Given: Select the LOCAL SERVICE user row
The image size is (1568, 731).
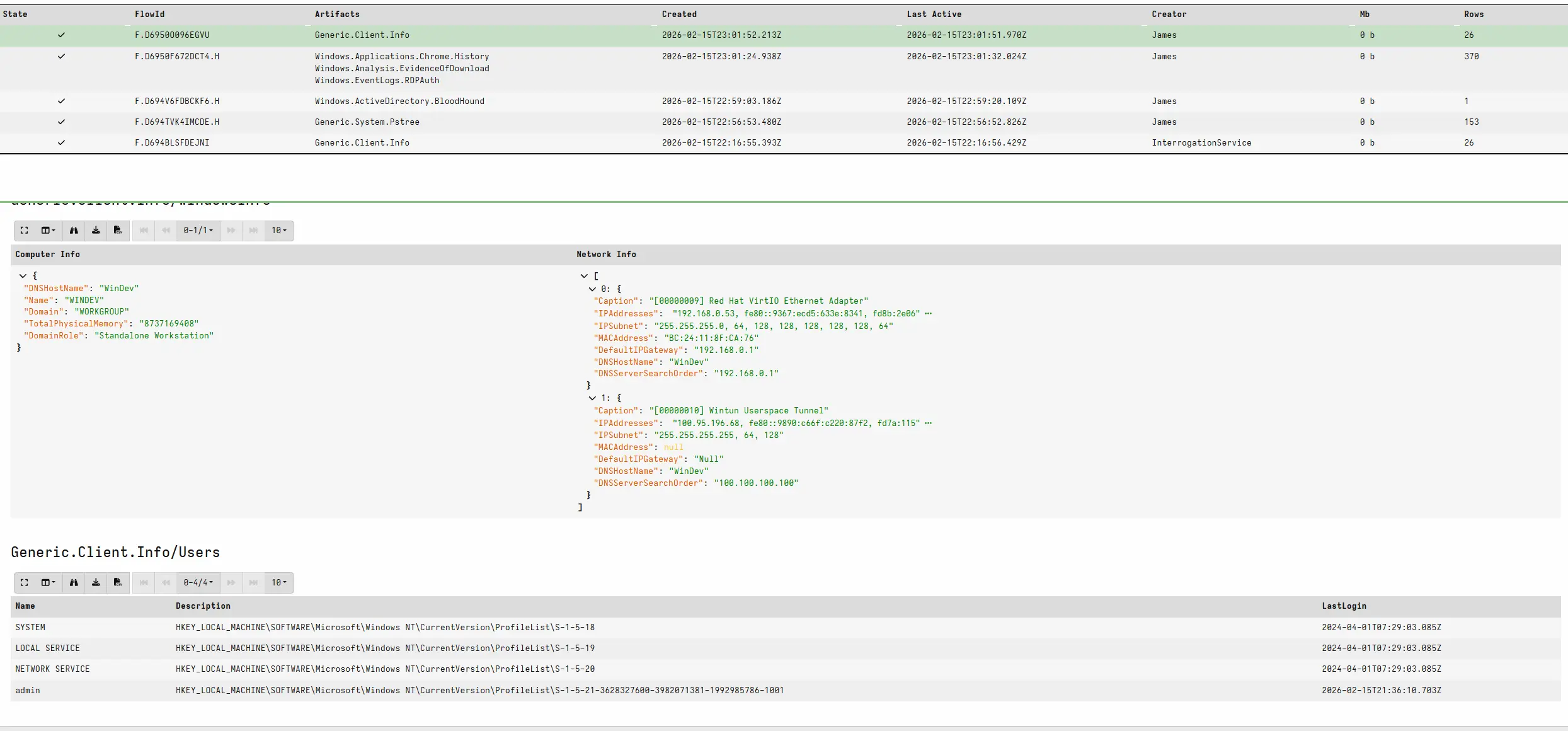Looking at the screenshot, I should coord(786,648).
